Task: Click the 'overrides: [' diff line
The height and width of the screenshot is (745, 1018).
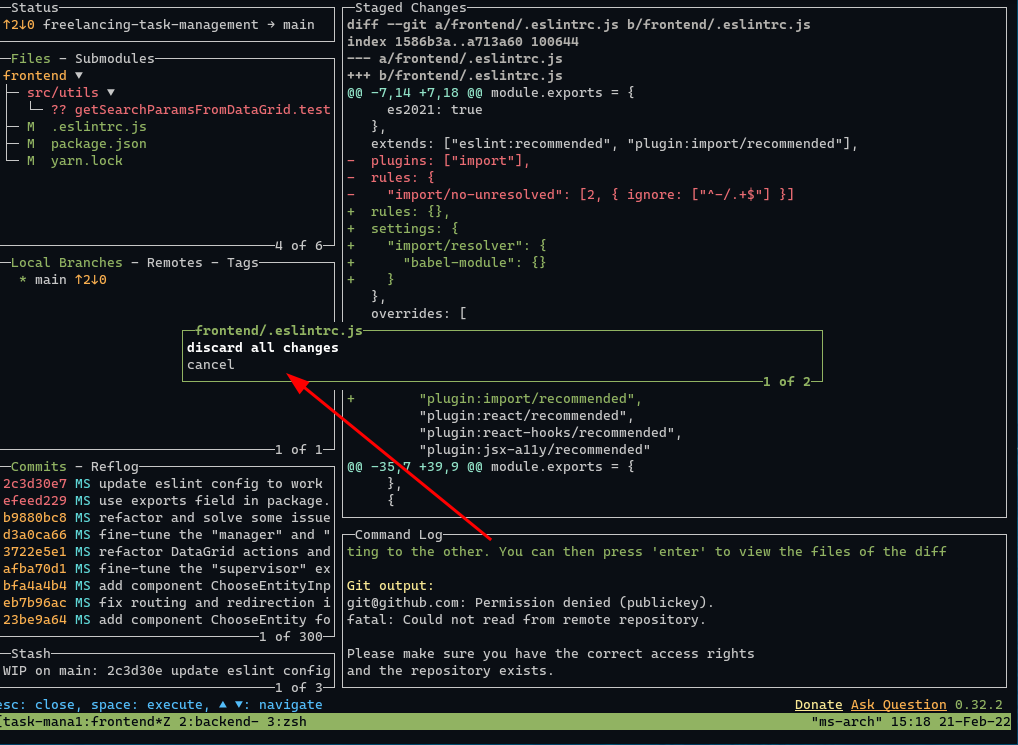Action: [x=419, y=313]
